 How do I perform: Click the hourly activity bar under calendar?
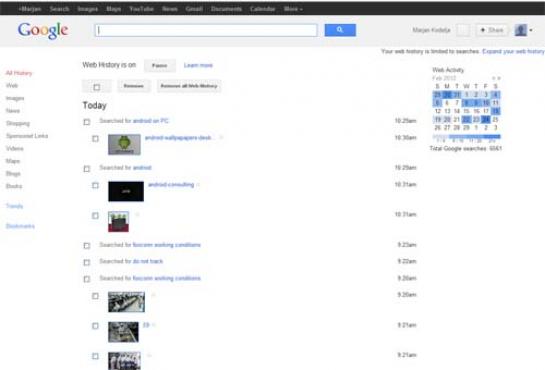[x=466, y=137]
